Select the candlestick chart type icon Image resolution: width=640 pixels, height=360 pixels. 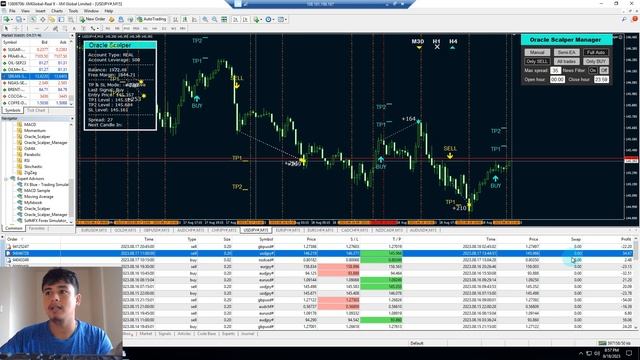[185, 20]
